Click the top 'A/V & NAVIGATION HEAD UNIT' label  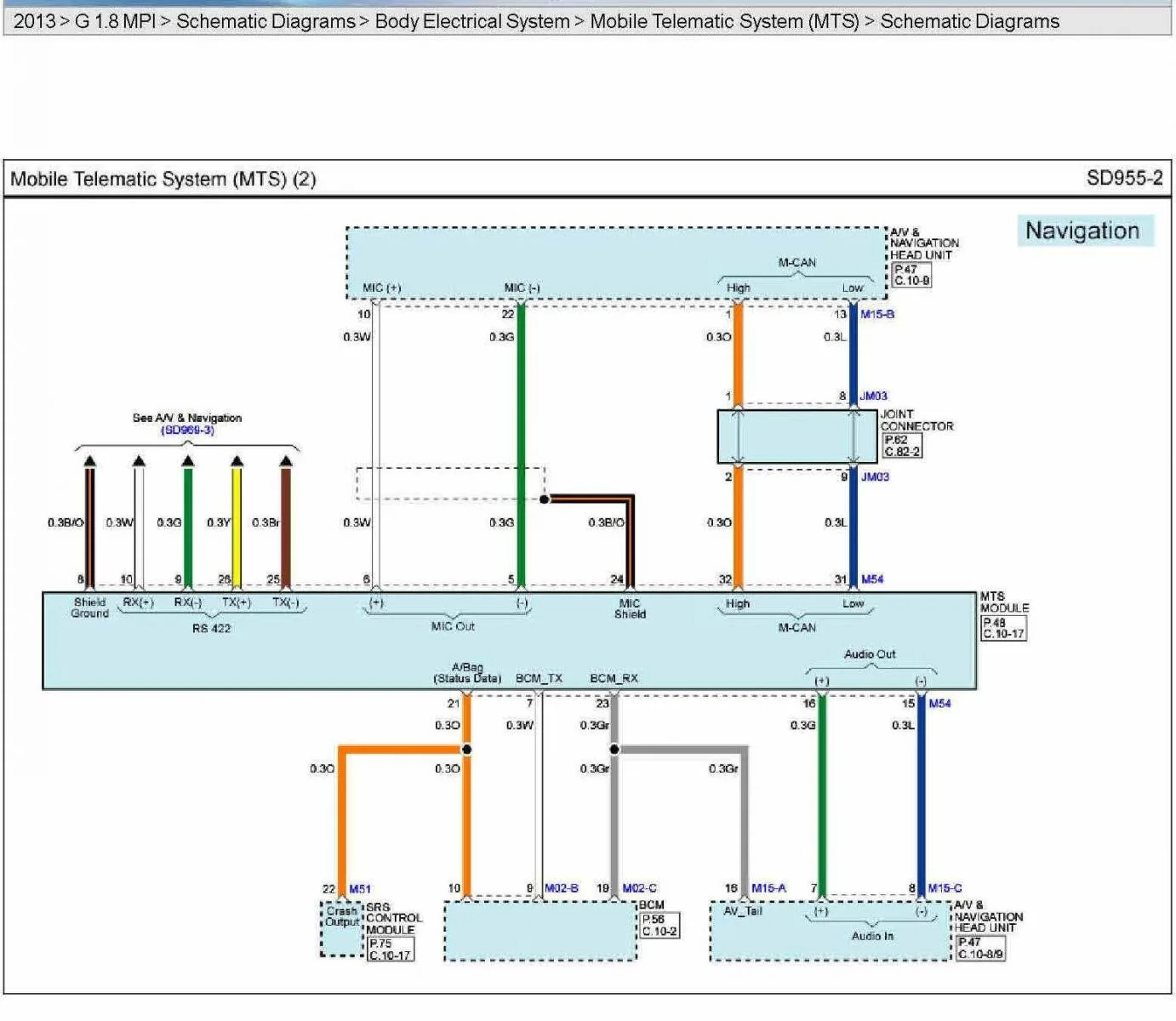click(x=924, y=243)
